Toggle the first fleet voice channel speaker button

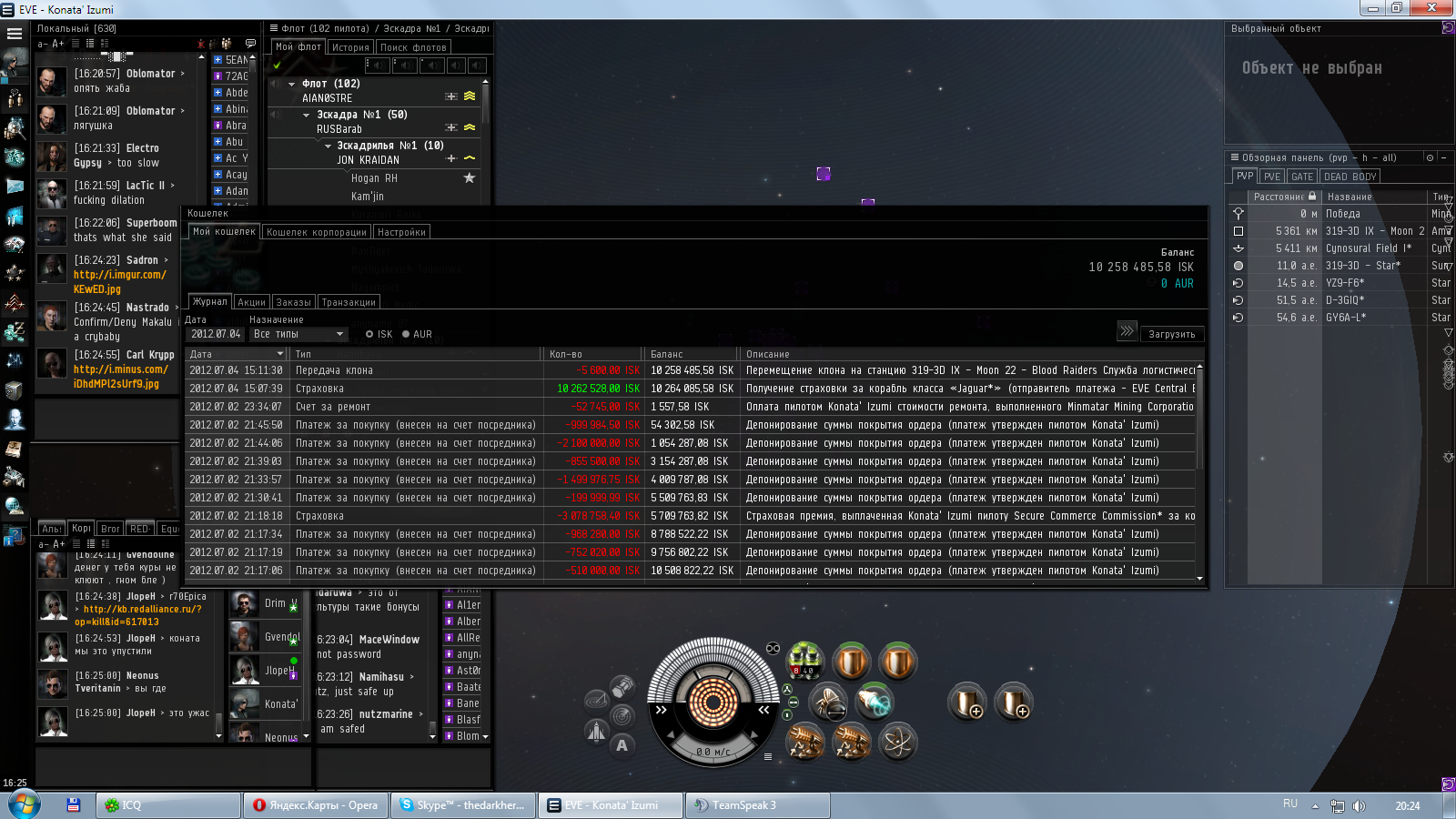(378, 66)
